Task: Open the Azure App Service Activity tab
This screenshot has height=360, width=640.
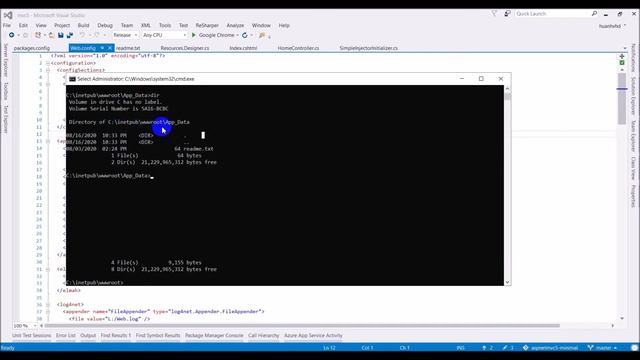Action: [x=313, y=336]
